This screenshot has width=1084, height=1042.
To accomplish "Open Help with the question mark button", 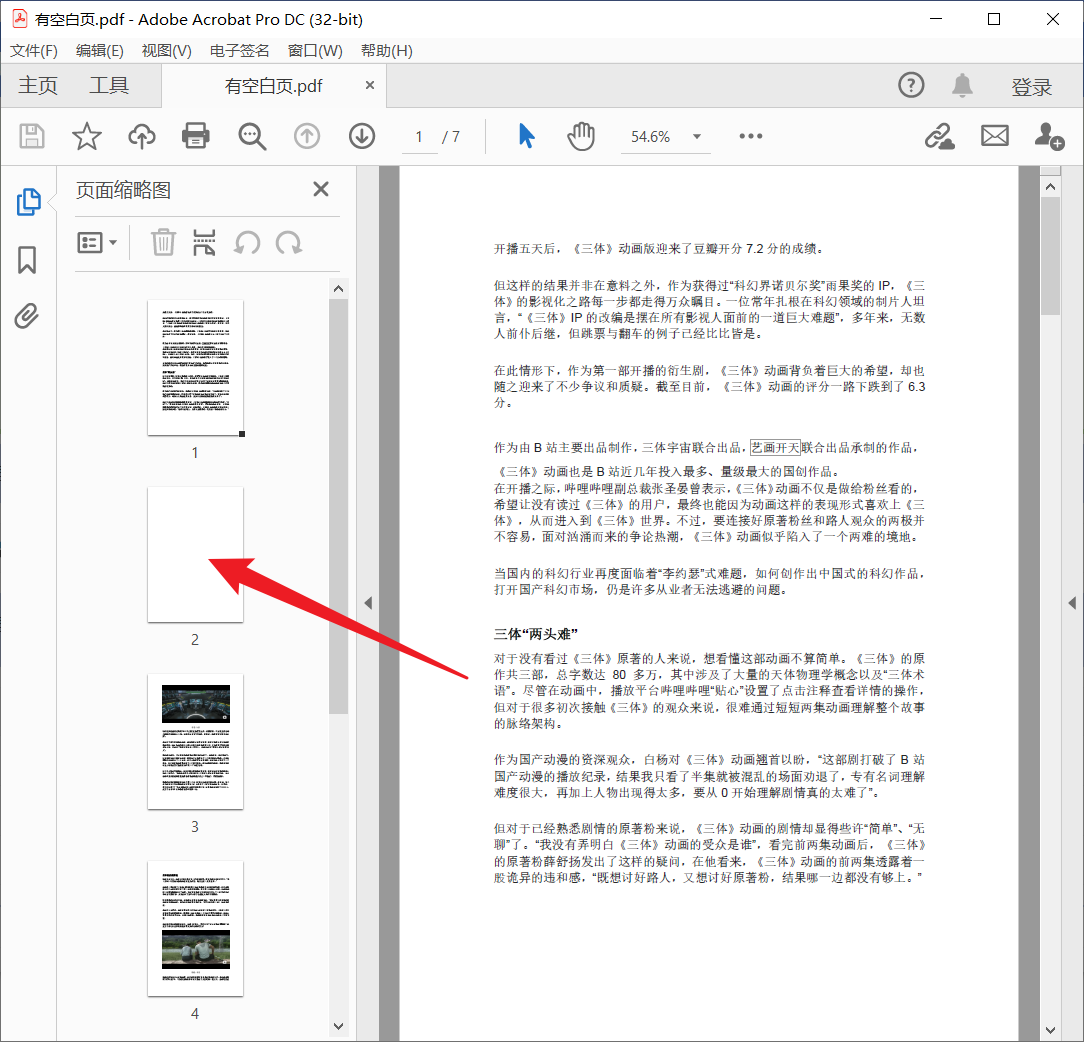I will click(911, 85).
